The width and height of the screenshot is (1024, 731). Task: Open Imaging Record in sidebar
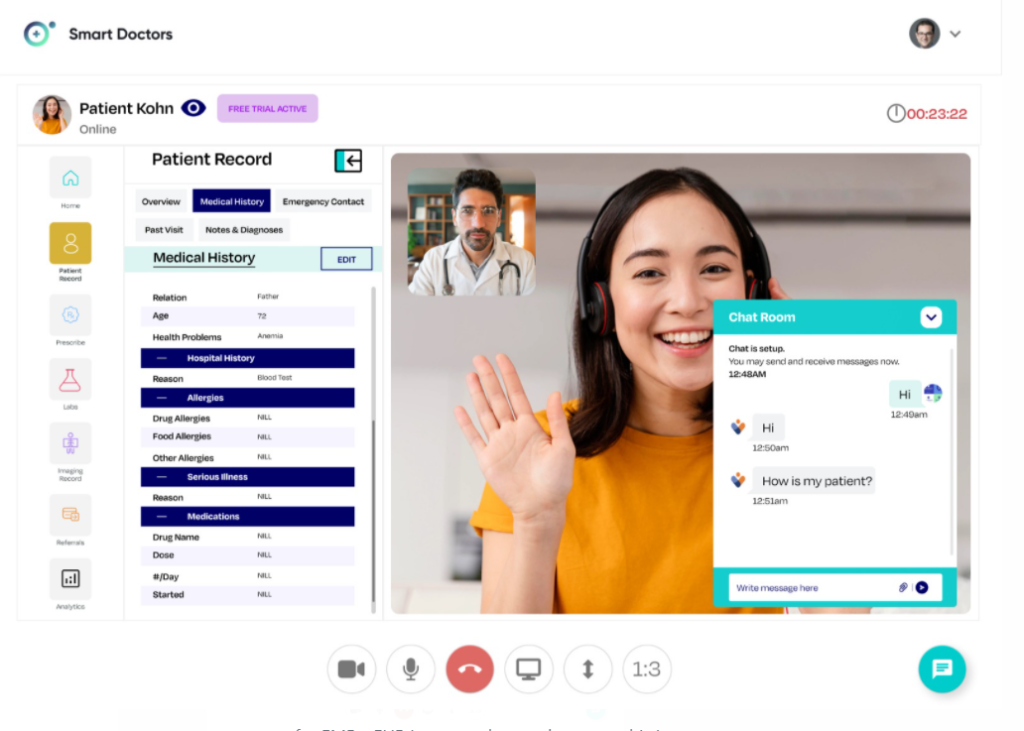[70, 443]
